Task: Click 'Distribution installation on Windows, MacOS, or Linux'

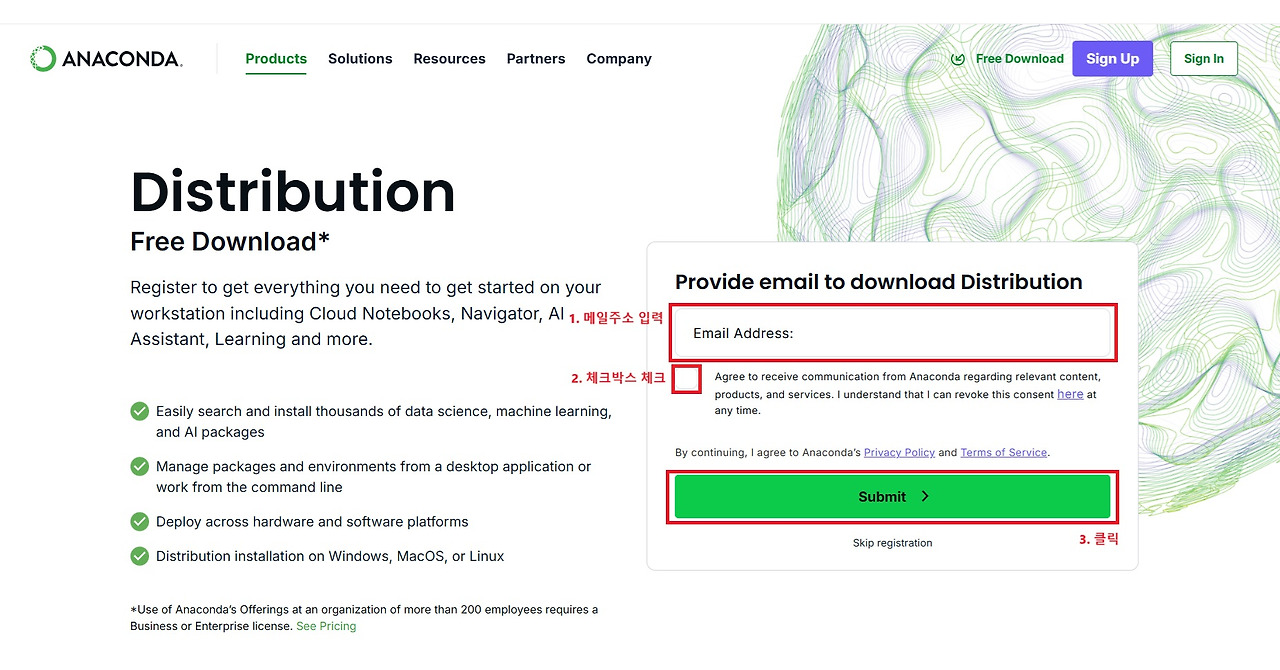Action: [x=330, y=556]
